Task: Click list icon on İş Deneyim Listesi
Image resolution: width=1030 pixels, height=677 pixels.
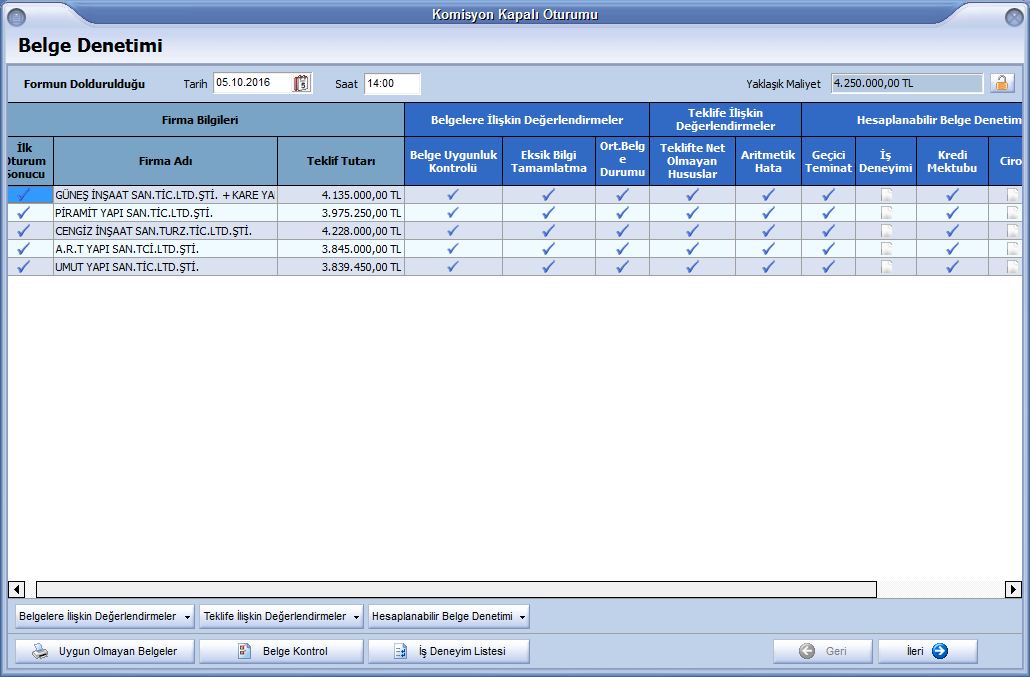Action: click(401, 652)
